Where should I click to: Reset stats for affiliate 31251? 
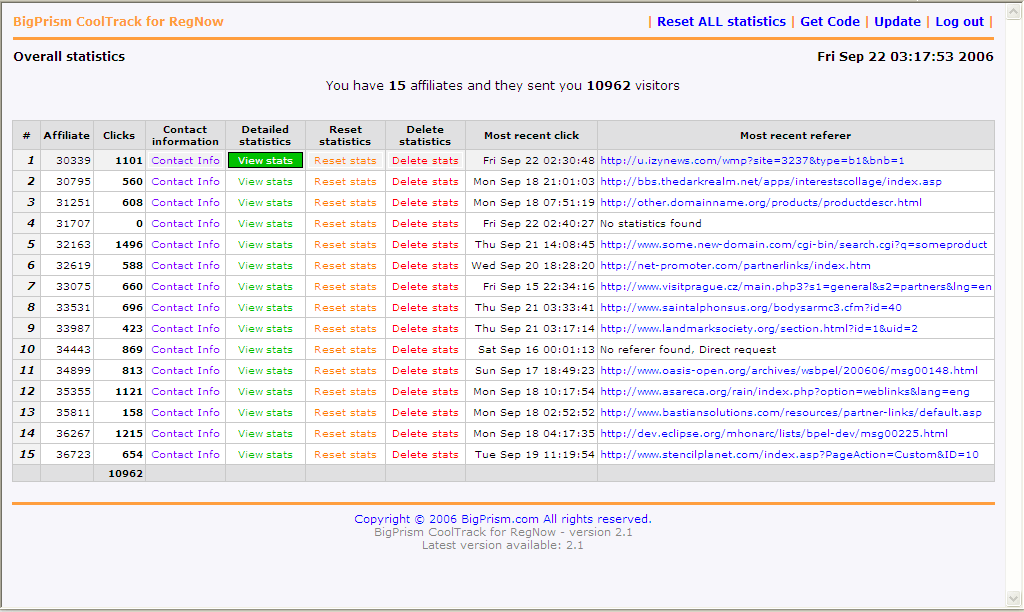pyautogui.click(x=345, y=202)
